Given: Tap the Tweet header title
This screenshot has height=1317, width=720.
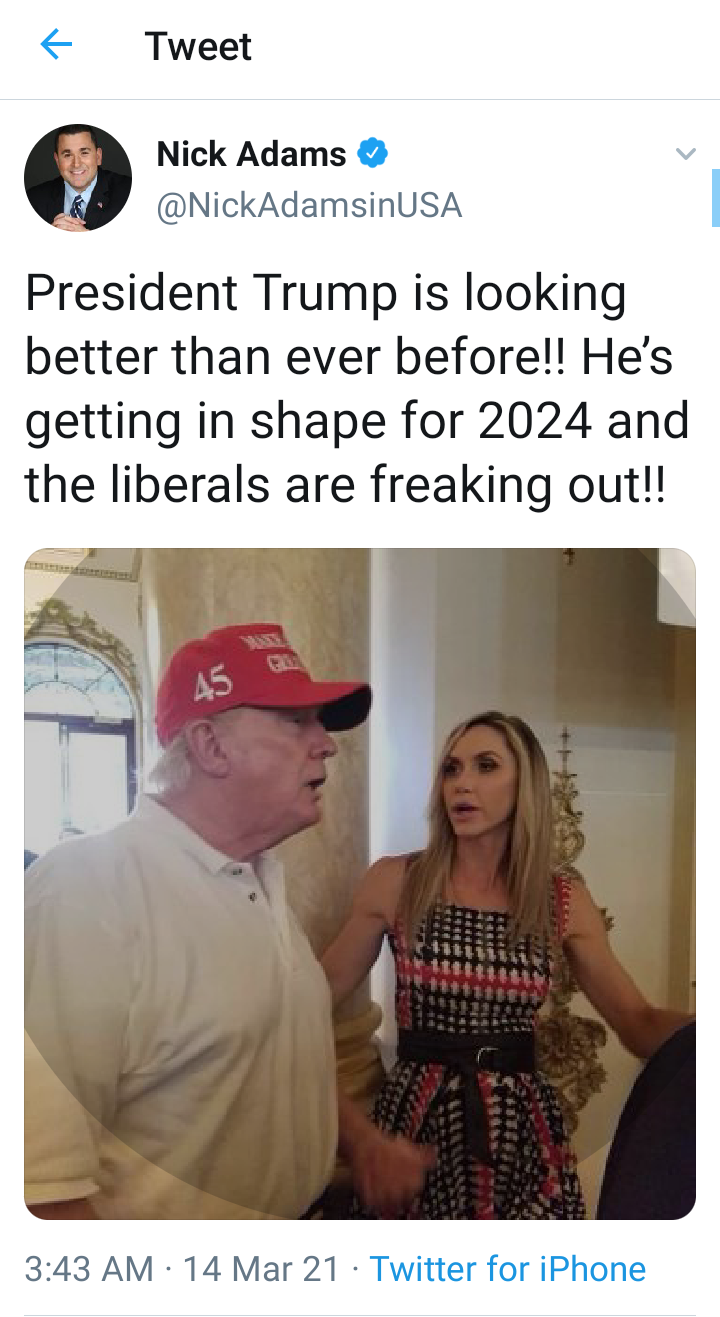Looking at the screenshot, I should point(198,46).
